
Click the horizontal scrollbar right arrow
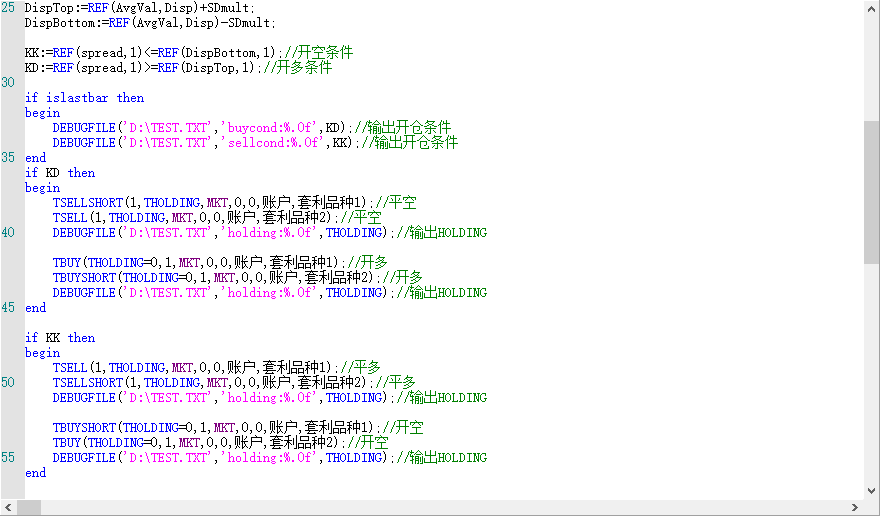(x=854, y=507)
